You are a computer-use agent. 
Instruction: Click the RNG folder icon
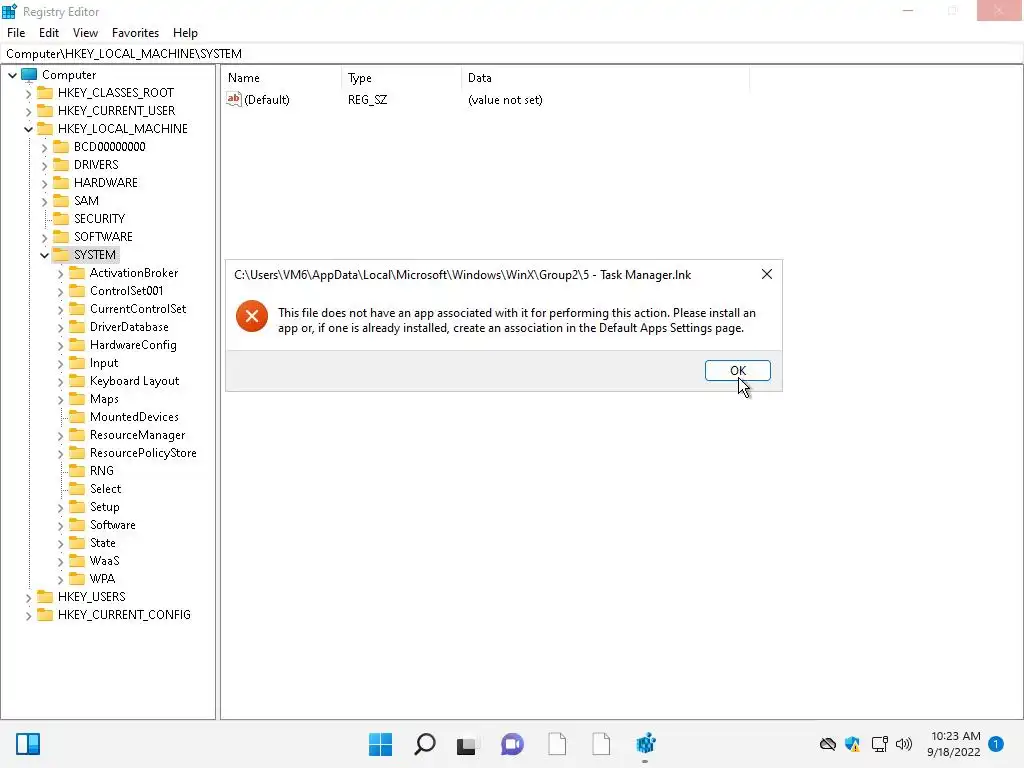(77, 470)
